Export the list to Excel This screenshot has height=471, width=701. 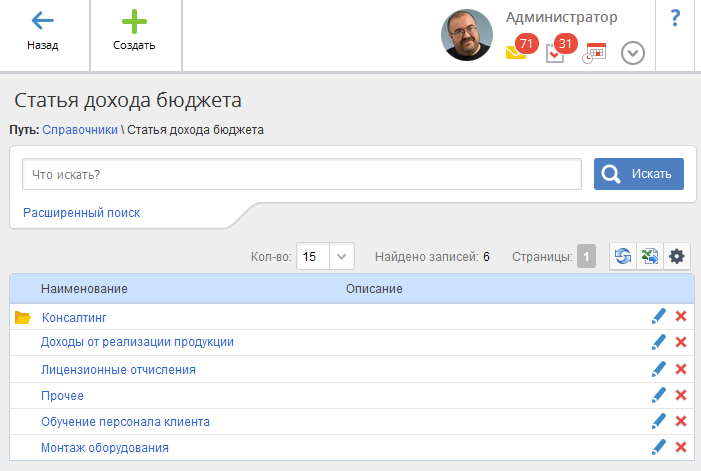pos(649,257)
